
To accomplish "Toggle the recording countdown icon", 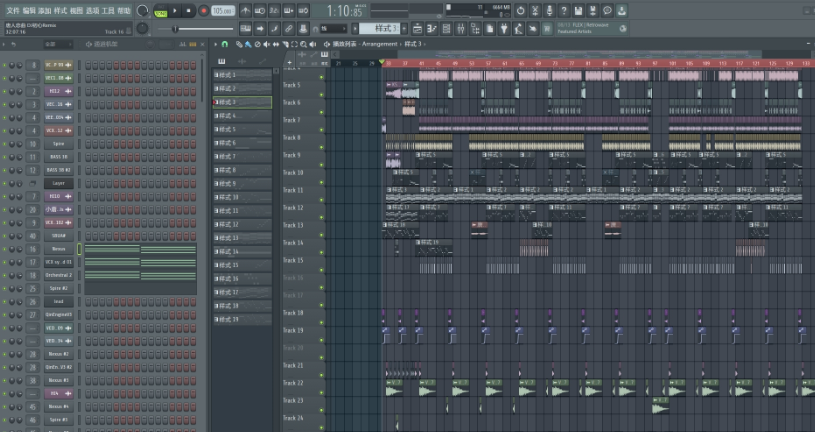I will 274,10.
